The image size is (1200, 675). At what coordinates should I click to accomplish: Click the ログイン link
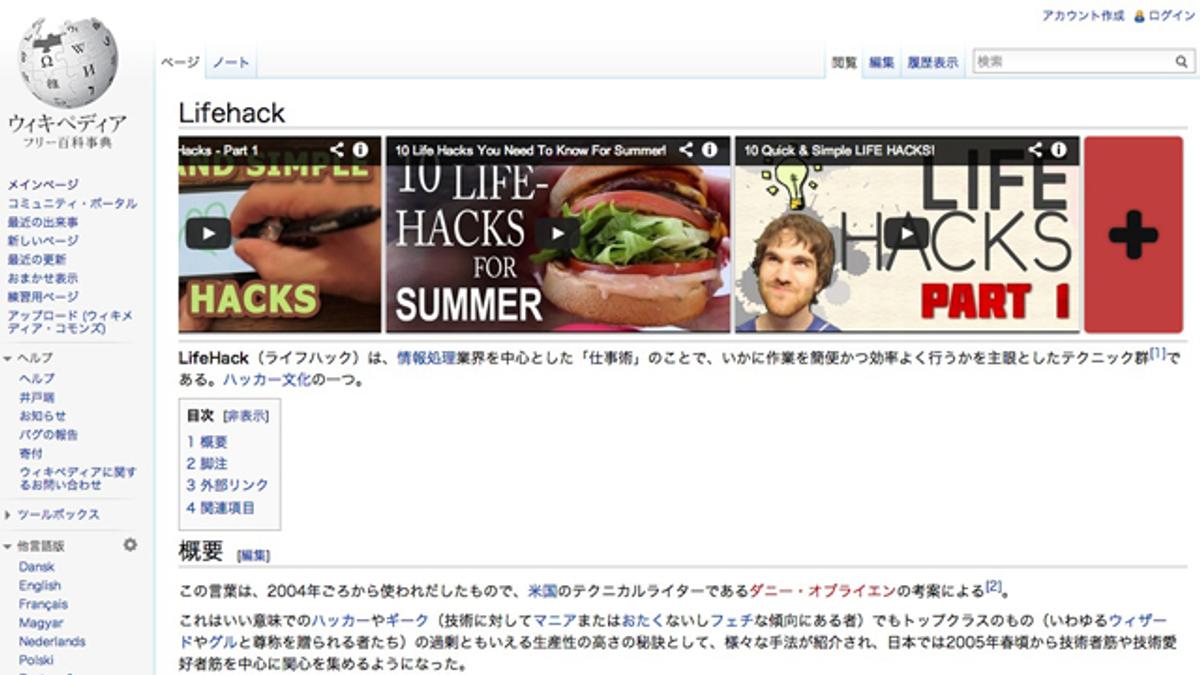pos(1171,16)
